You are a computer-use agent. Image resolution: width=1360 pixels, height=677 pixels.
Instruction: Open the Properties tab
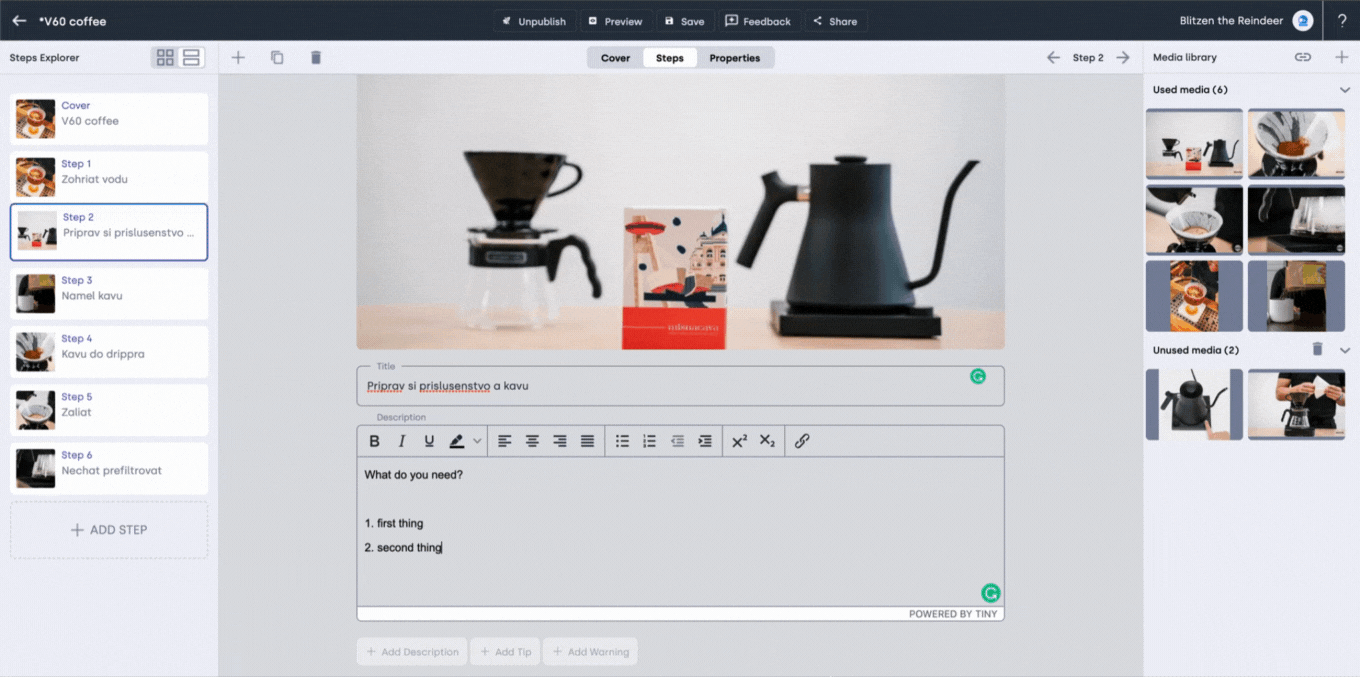click(x=734, y=58)
